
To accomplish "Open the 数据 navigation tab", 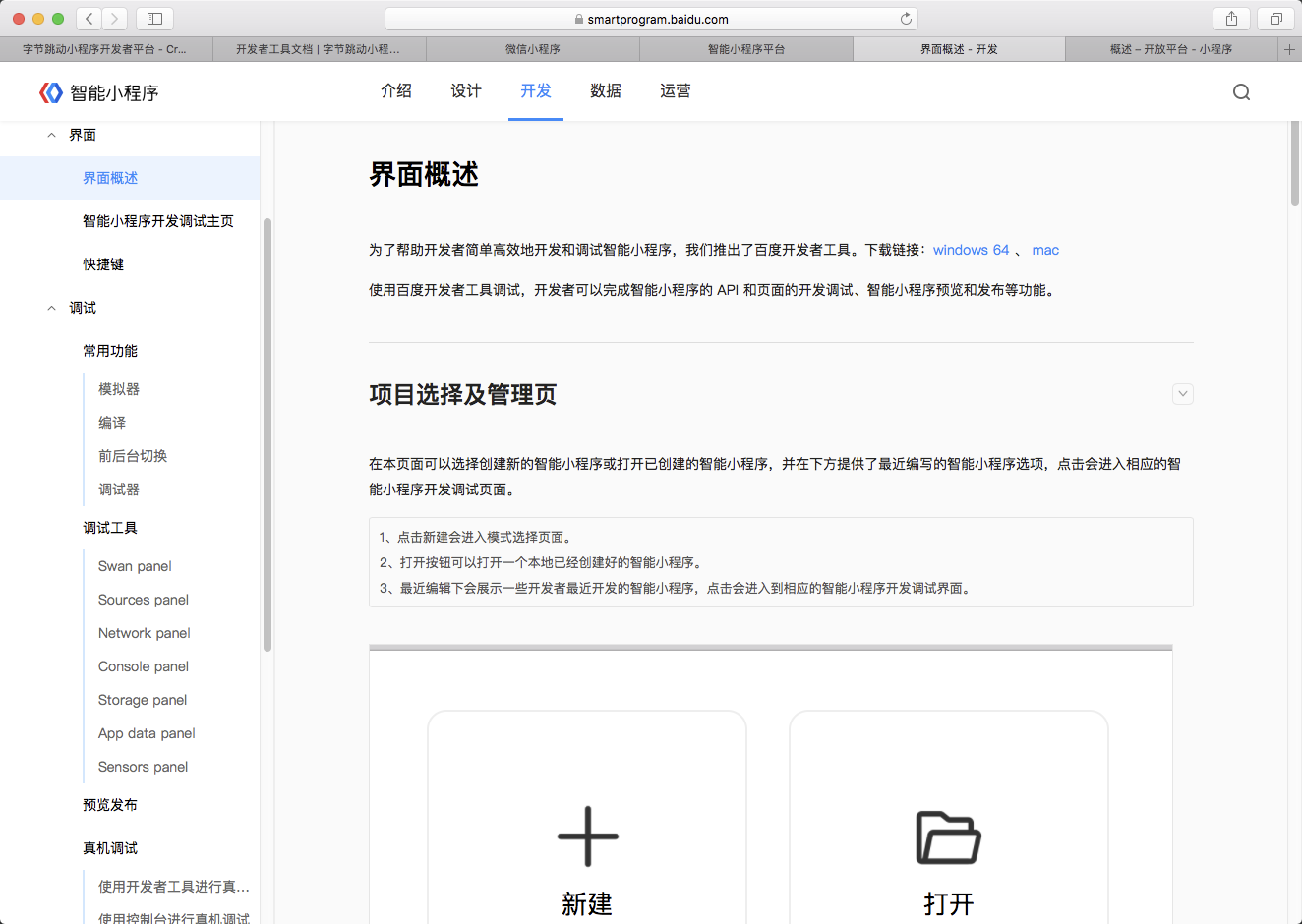I will (x=606, y=90).
